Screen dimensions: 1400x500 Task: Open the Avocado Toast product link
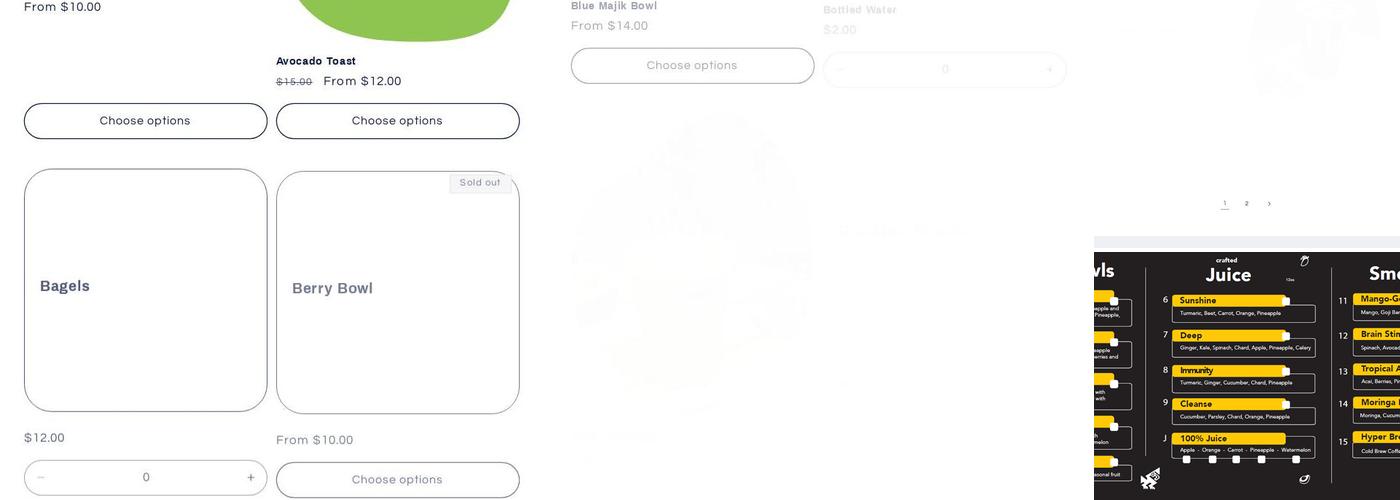316,61
